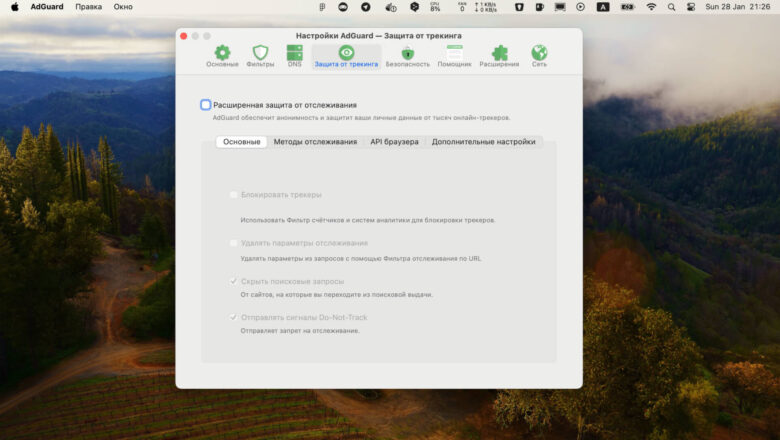Click text 'Использовать Фильтр счётчиков'

coord(368,220)
